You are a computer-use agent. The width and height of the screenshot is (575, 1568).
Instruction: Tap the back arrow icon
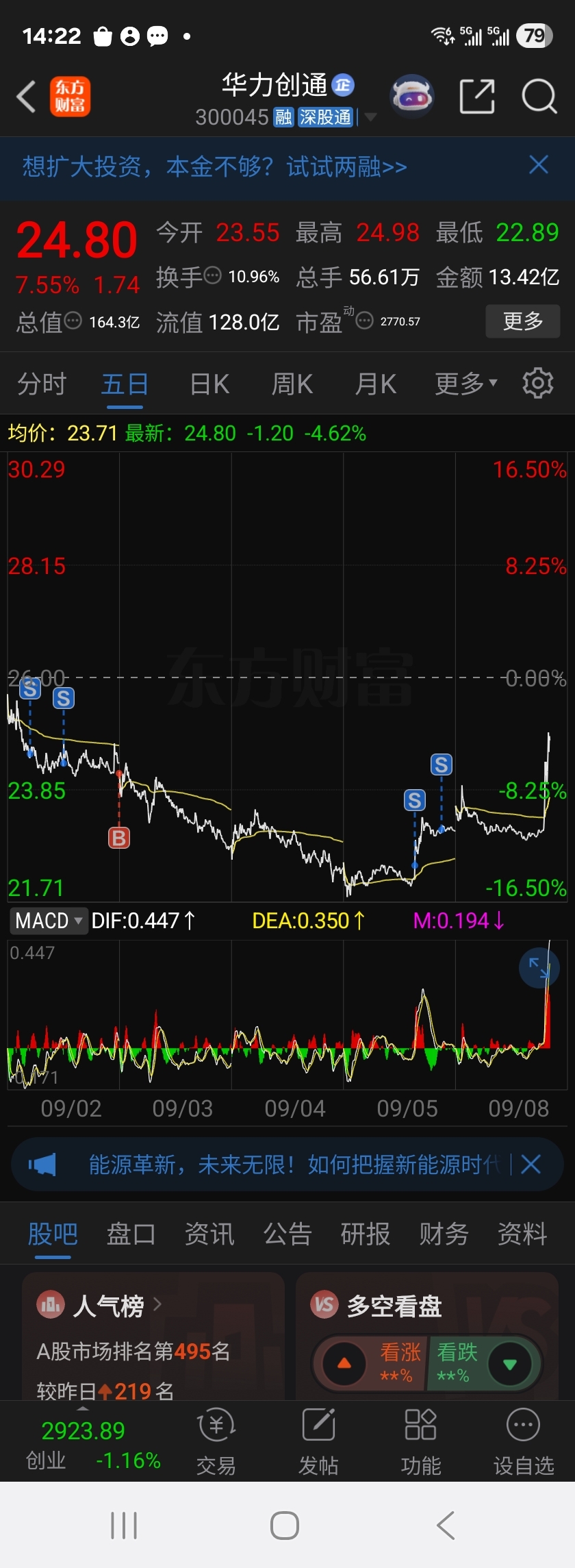pos(26,97)
